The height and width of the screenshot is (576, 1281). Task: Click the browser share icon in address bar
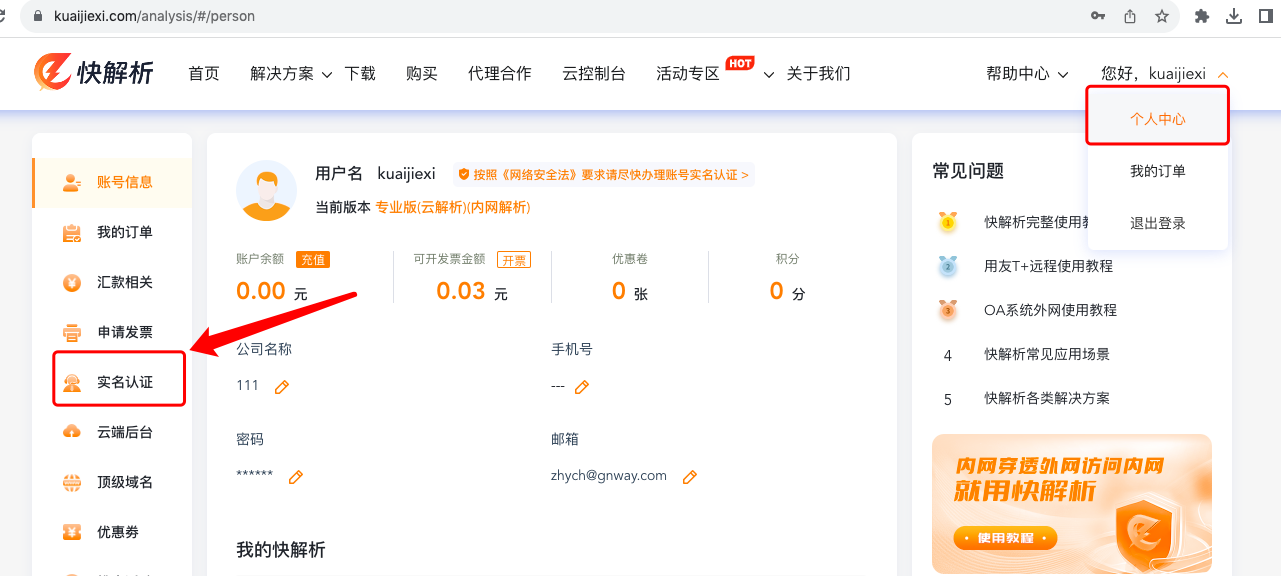pyautogui.click(x=1130, y=16)
